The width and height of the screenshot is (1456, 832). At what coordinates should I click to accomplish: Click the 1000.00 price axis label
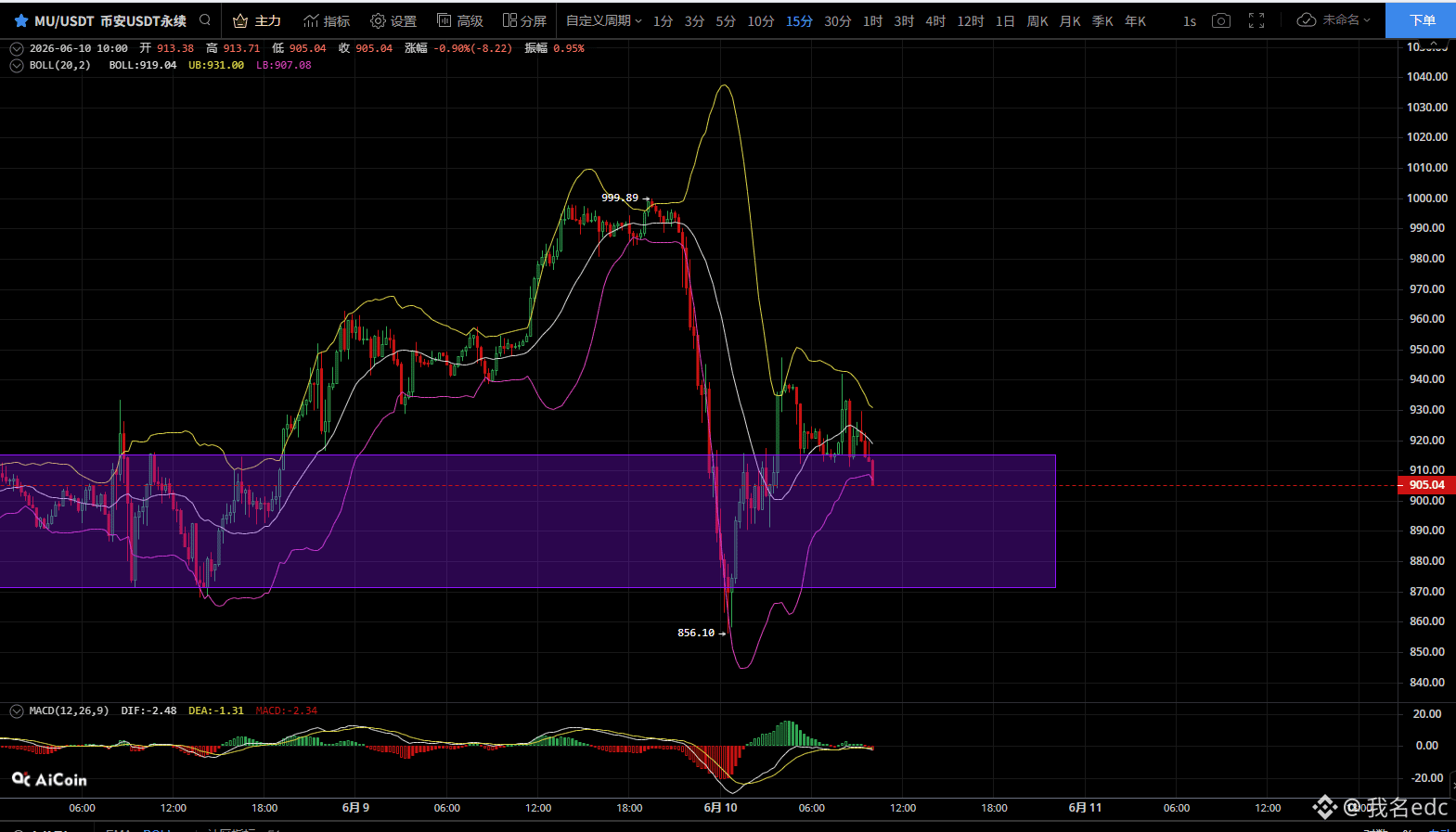1427,198
